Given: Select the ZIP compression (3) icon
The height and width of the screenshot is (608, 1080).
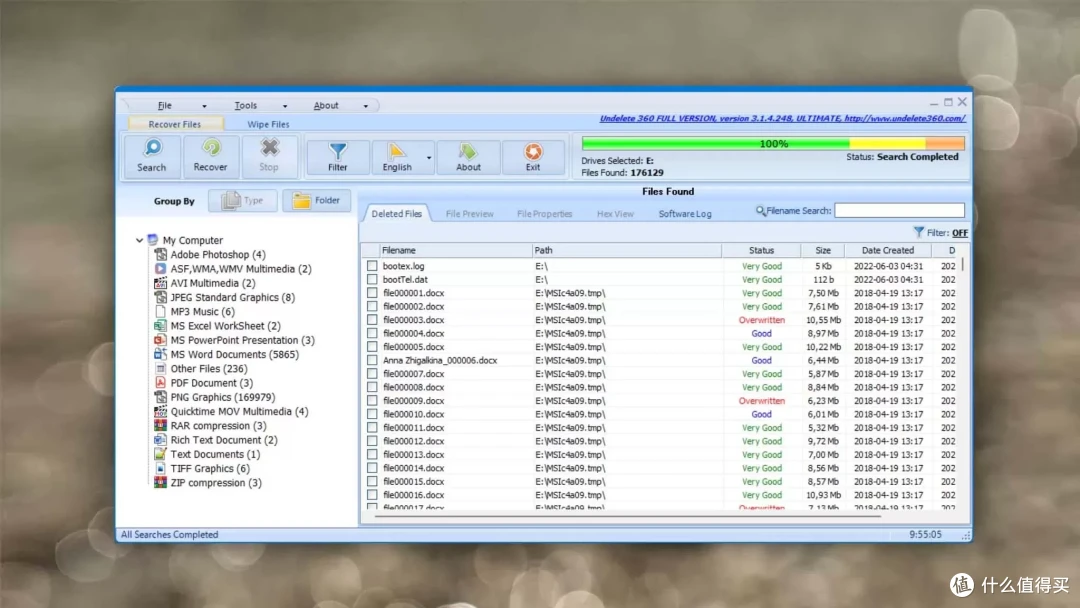Looking at the screenshot, I should 160,483.
